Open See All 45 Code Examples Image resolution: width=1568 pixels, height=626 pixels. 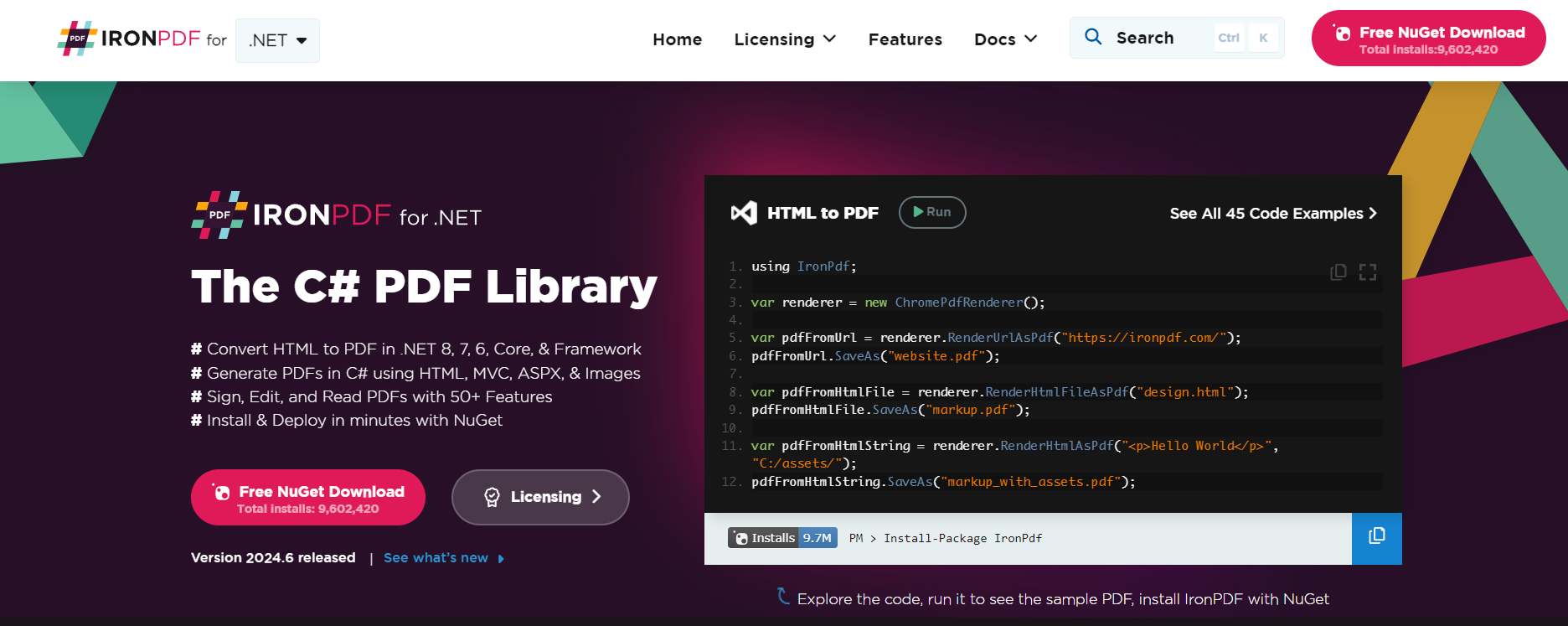click(1272, 214)
